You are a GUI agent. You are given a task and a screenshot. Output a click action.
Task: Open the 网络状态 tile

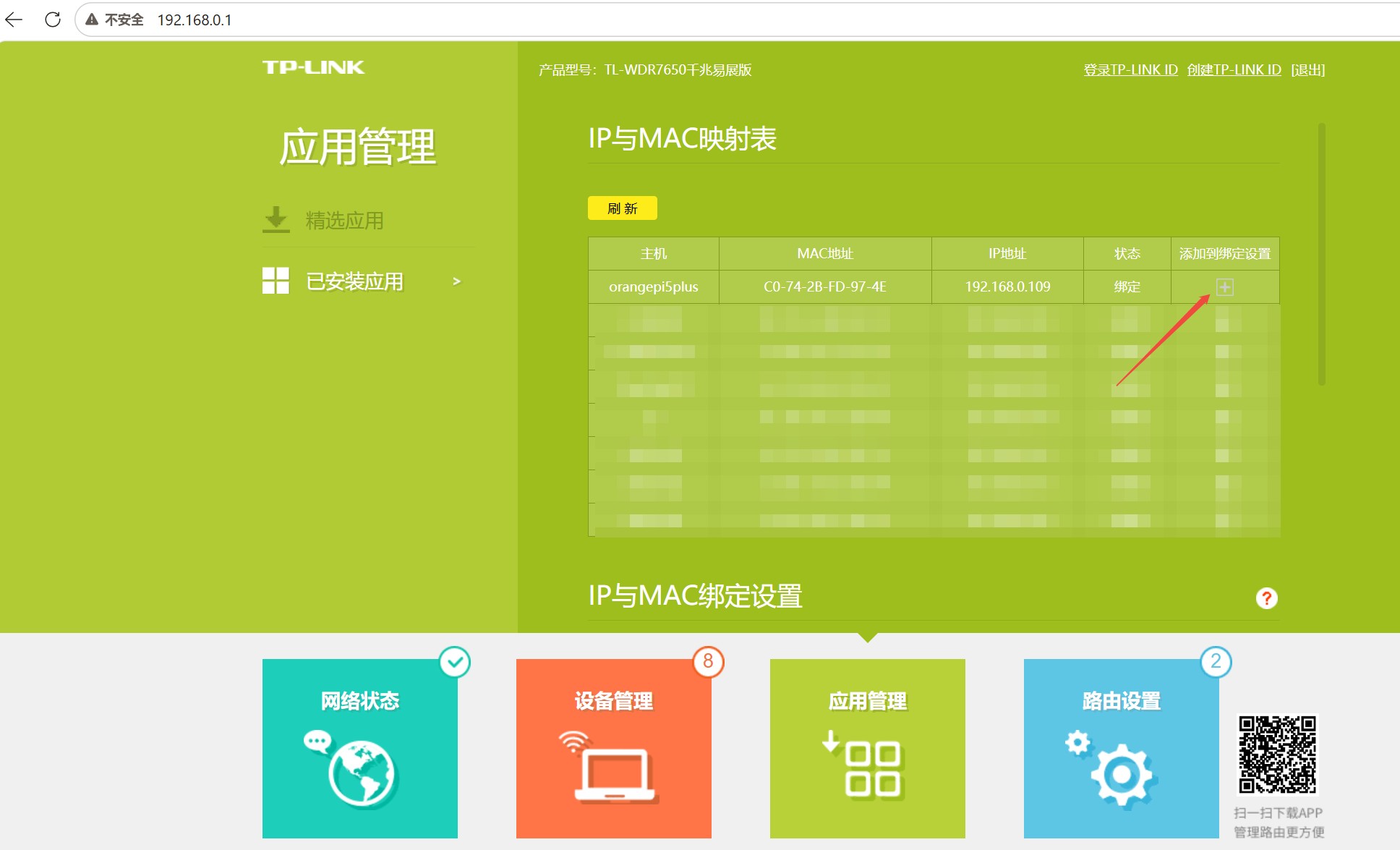pos(360,749)
